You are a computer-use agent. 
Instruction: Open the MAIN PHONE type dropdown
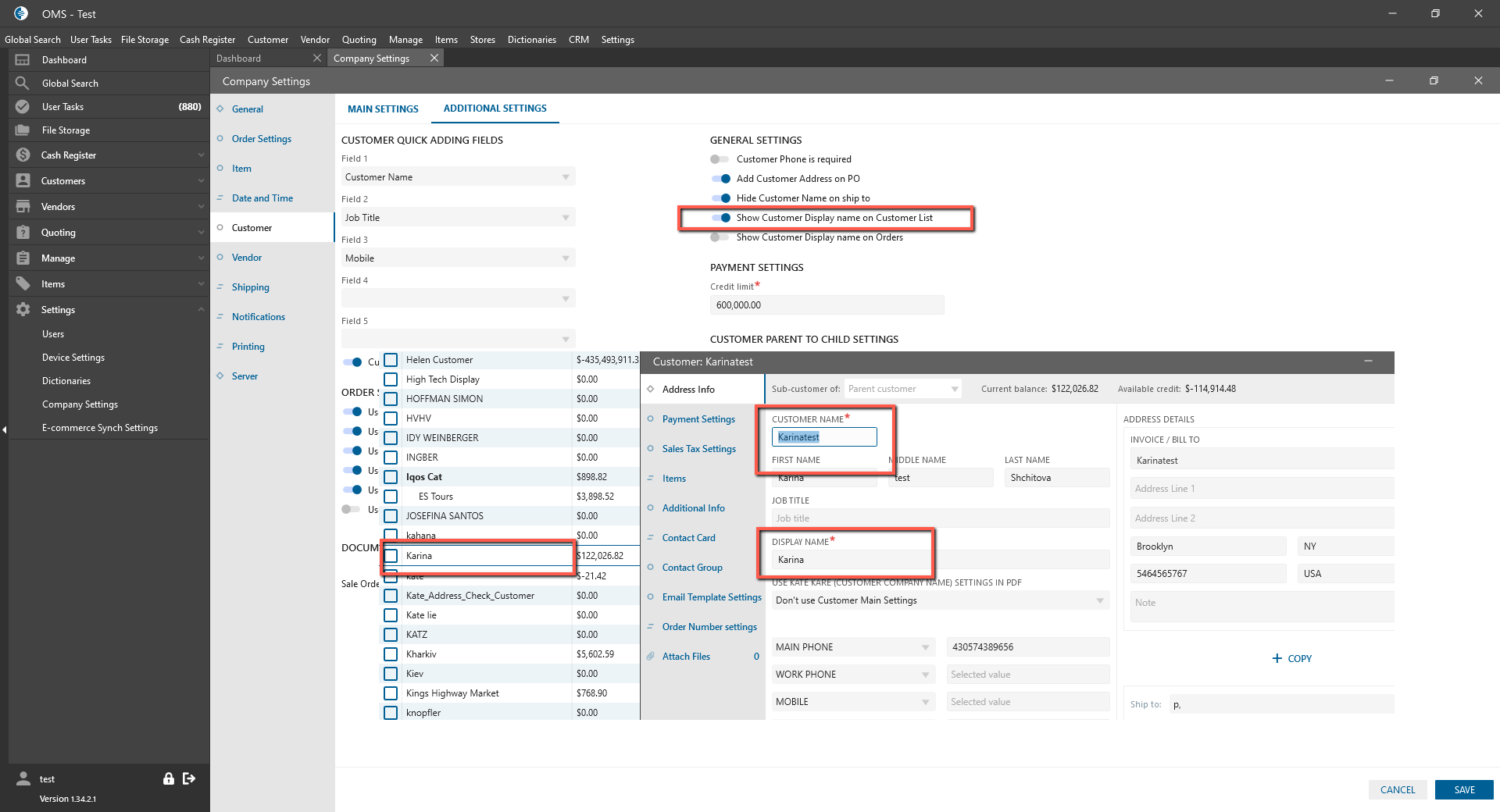click(853, 647)
